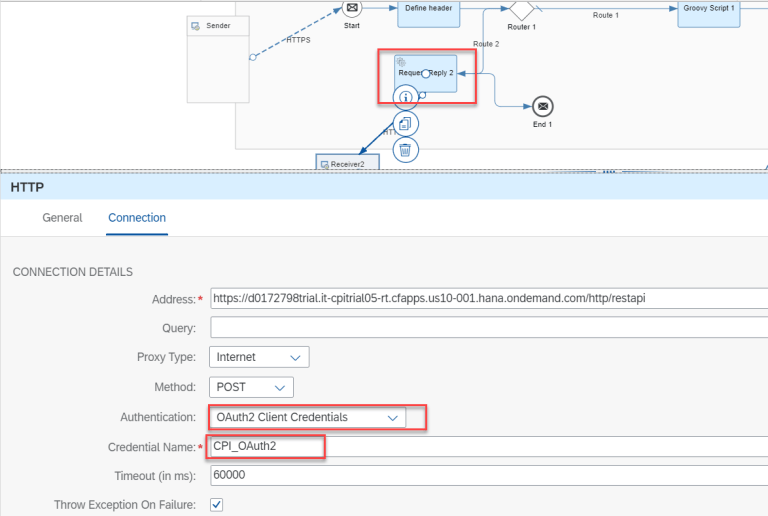Screen dimensions: 768x516
Task: Click the Address input field
Action: tap(489, 299)
